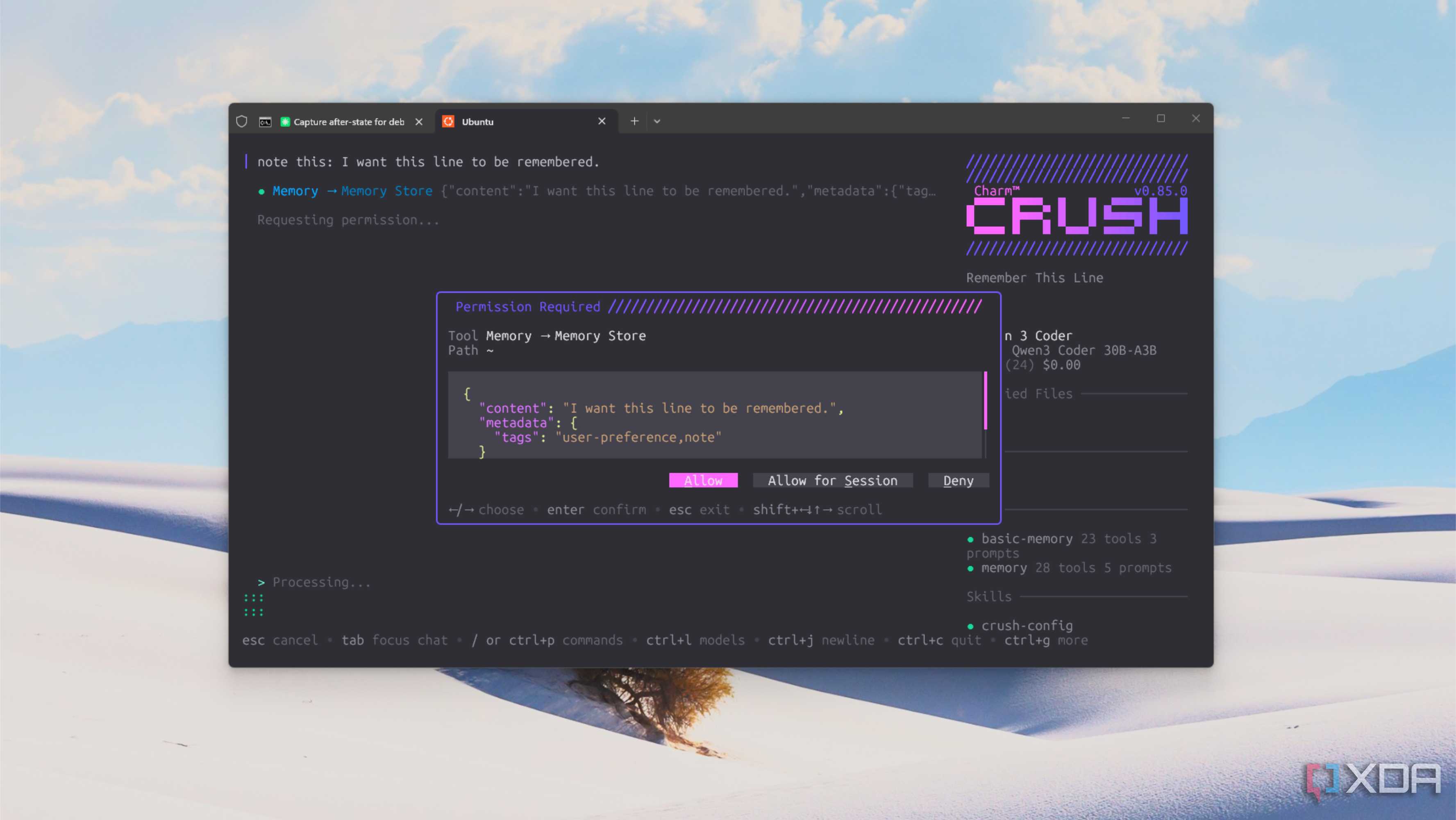Click the "note this: I want this line" message
Image resolution: width=1456 pixels, height=820 pixels.
[428, 162]
